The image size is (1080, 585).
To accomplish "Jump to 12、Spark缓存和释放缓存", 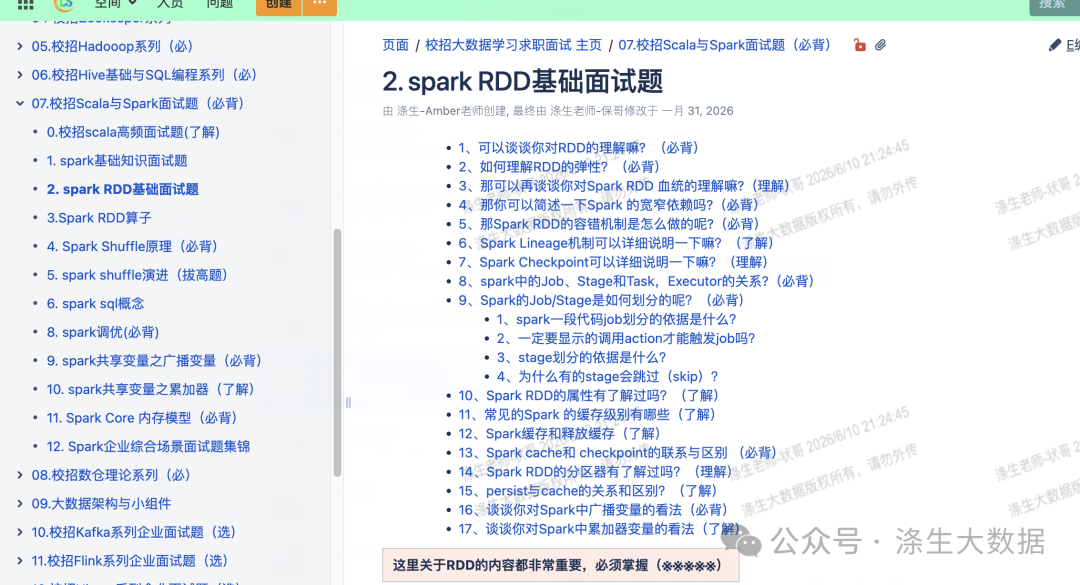I will [x=559, y=434].
